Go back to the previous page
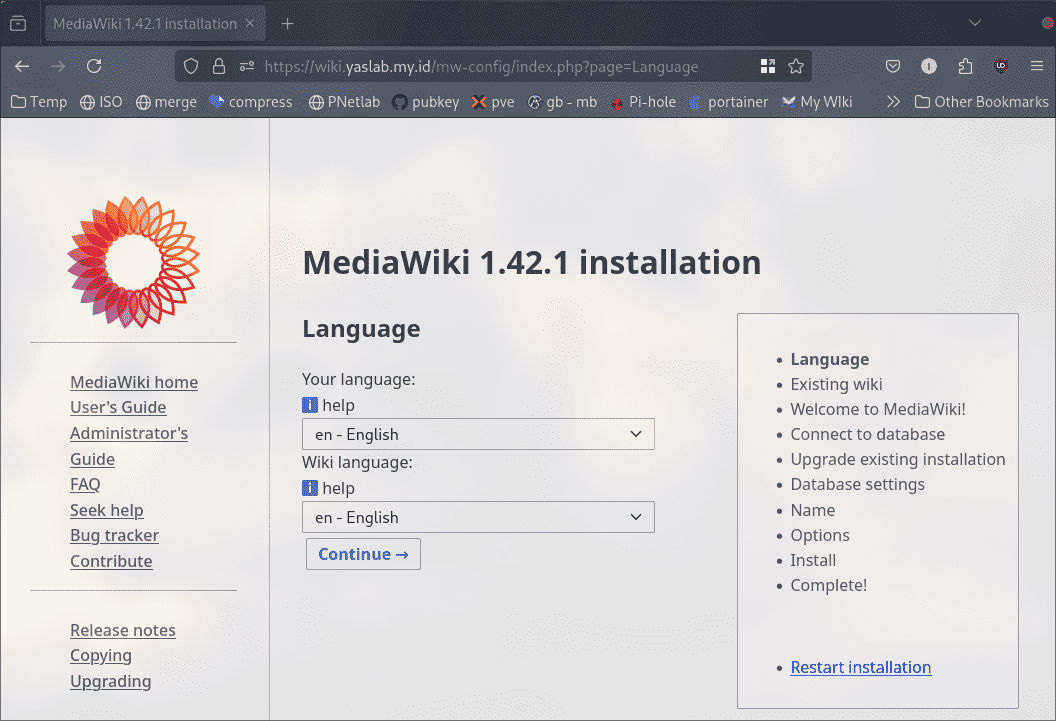The width and height of the screenshot is (1056, 721). click(x=22, y=66)
